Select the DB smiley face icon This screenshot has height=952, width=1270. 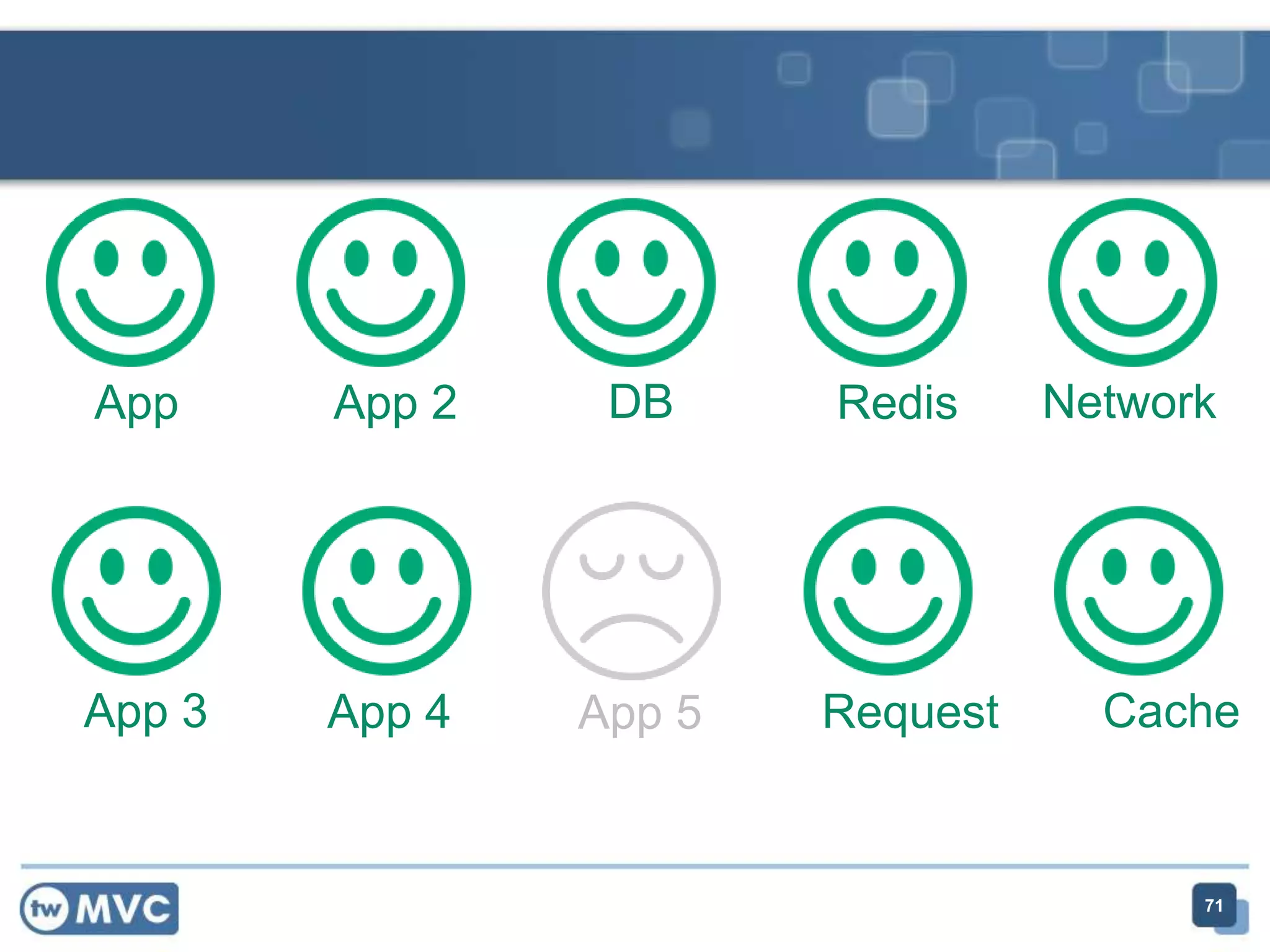pos(631,283)
